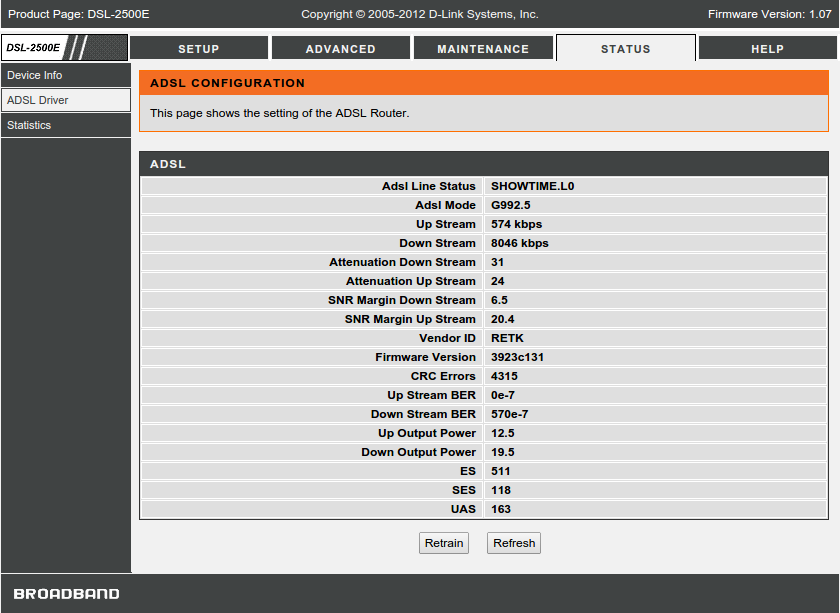
Task: Click the Firmware Version: 1.07 header text
Action: tap(769, 14)
